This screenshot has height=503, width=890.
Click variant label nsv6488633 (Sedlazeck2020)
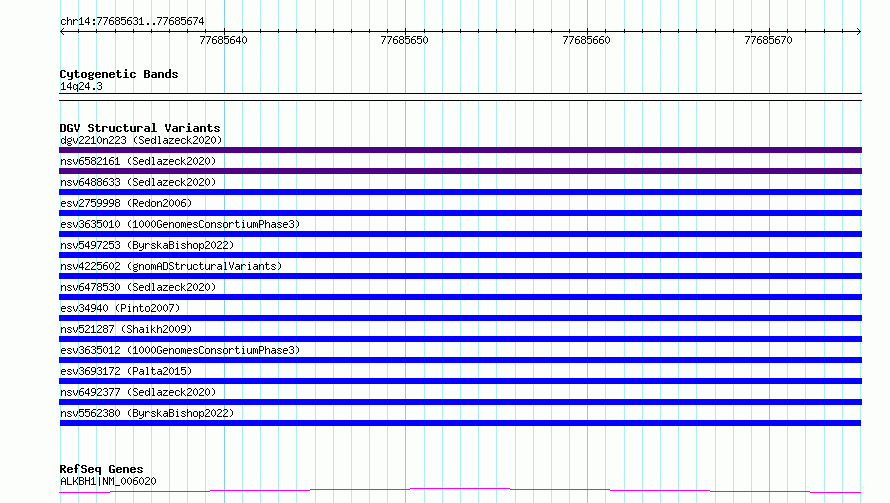coord(138,182)
